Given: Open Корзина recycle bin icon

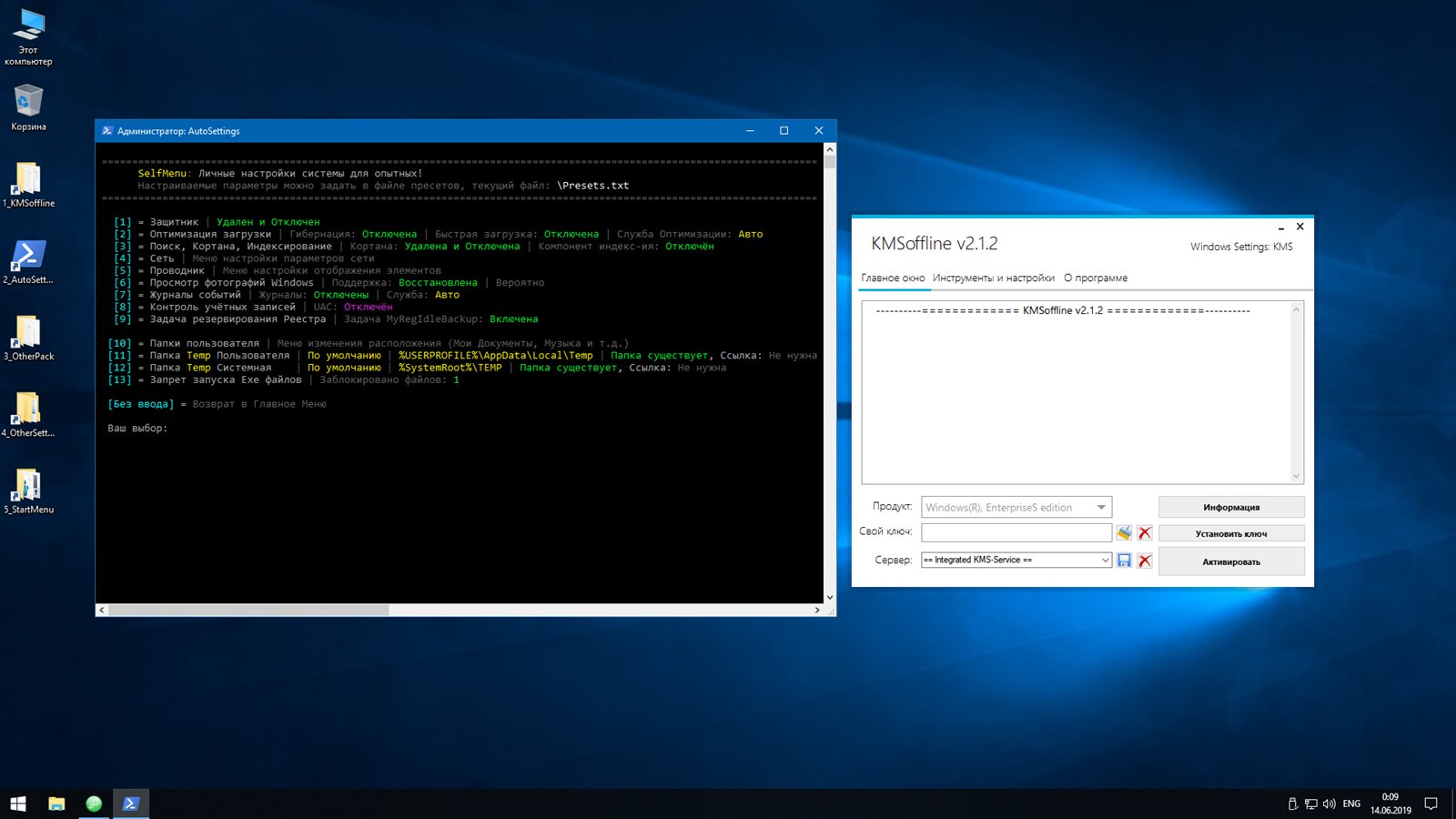Looking at the screenshot, I should [x=28, y=108].
